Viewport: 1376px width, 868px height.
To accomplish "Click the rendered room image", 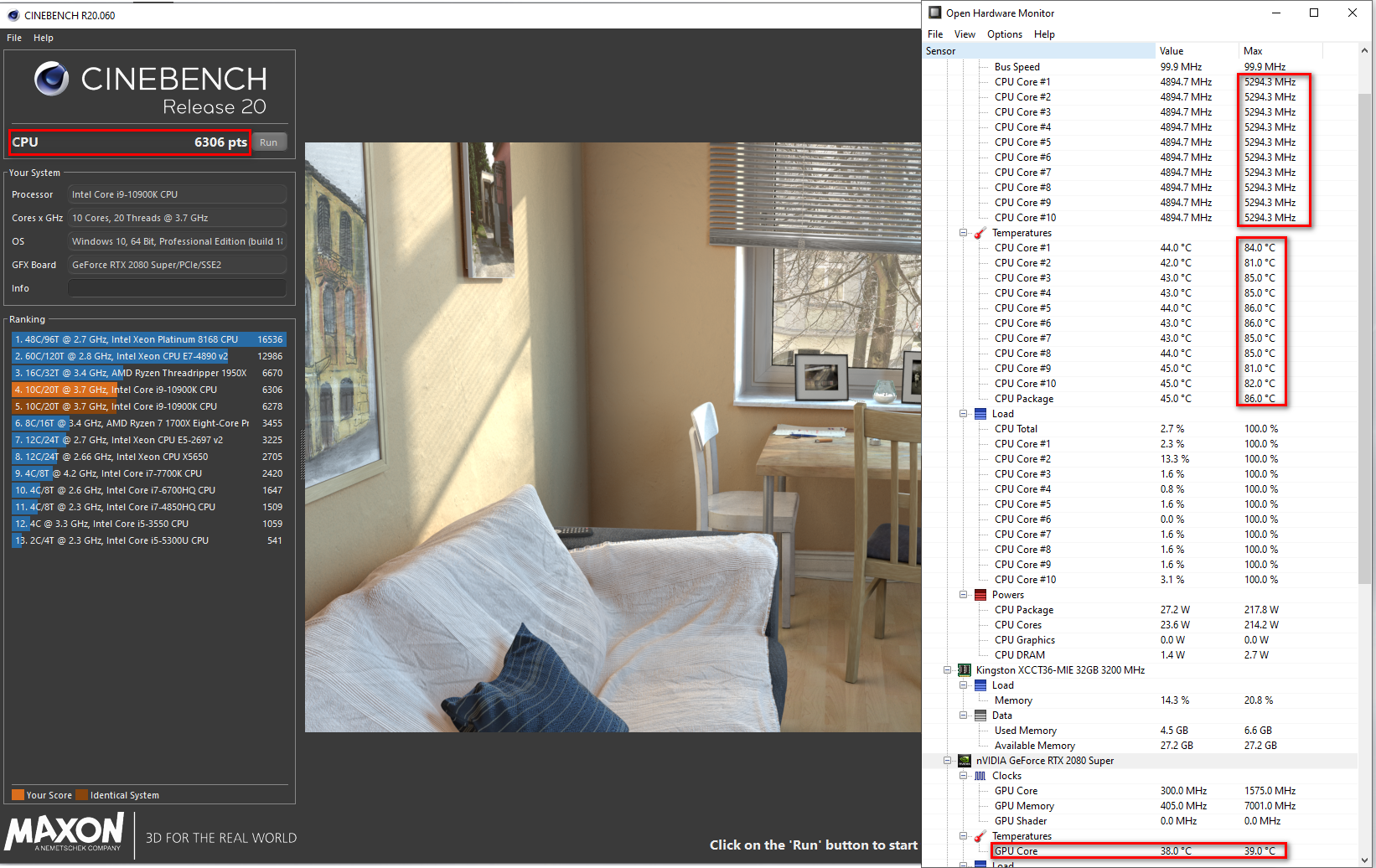I will 613,437.
